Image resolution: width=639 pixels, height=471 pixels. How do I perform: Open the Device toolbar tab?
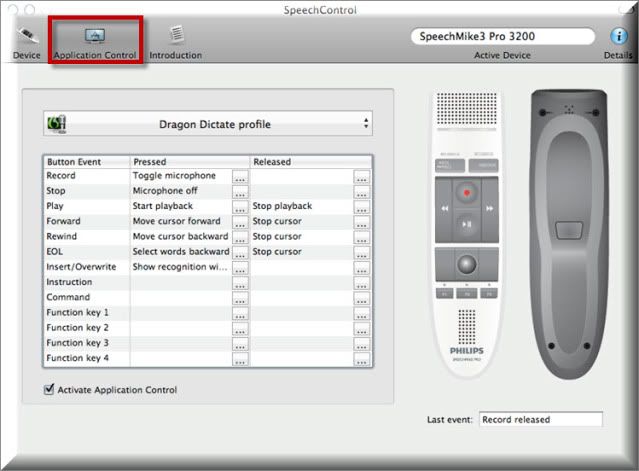click(27, 43)
